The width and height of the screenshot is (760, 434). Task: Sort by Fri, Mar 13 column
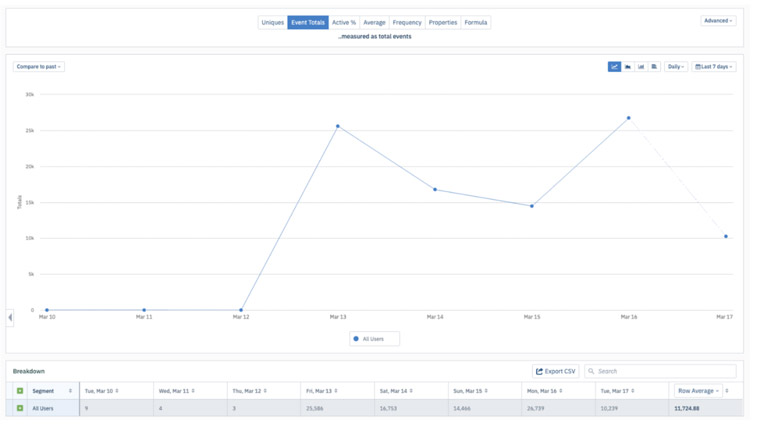click(x=336, y=391)
